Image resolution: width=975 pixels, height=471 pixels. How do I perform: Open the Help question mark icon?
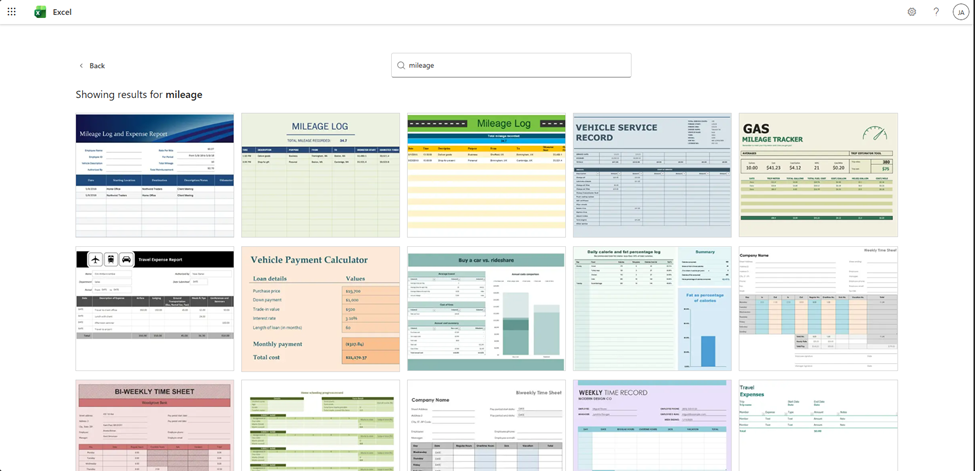pyautogui.click(x=936, y=12)
